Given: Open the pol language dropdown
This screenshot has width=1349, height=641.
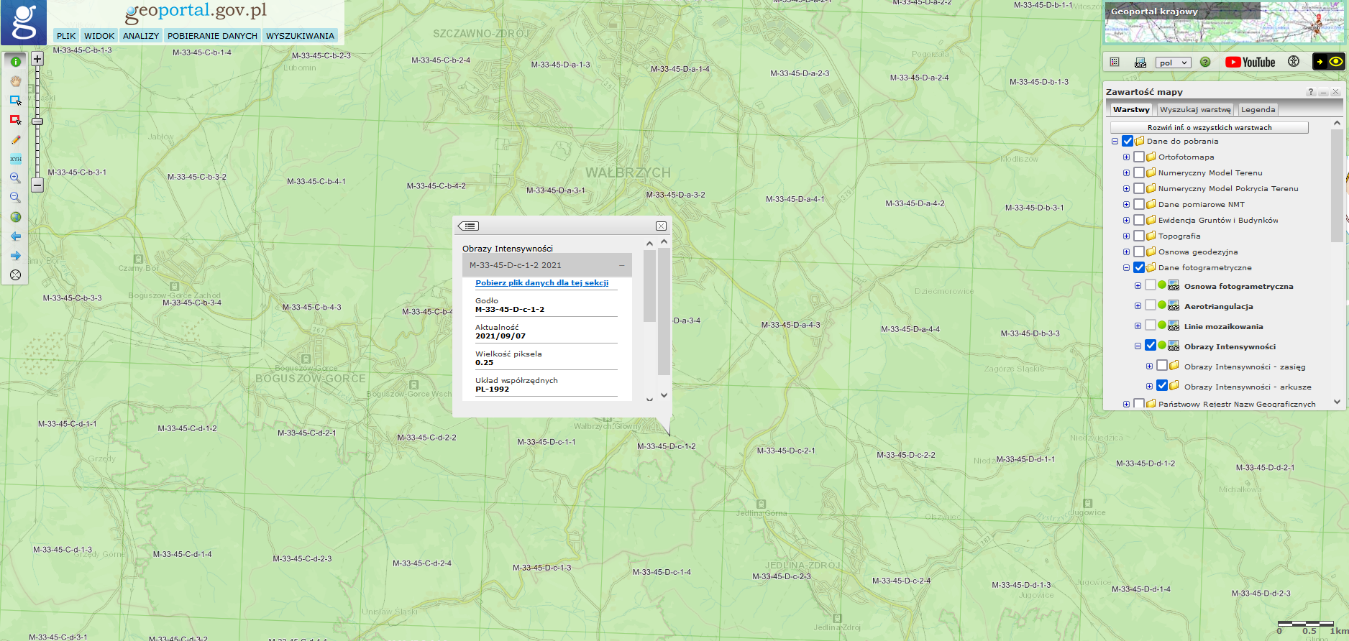Looking at the screenshot, I should coord(1172,62).
